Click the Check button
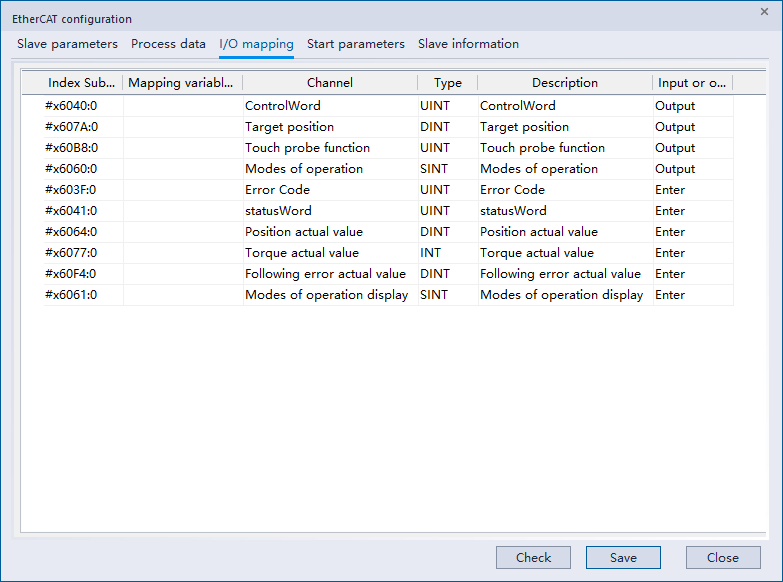Image resolution: width=783 pixels, height=582 pixels. point(533,558)
